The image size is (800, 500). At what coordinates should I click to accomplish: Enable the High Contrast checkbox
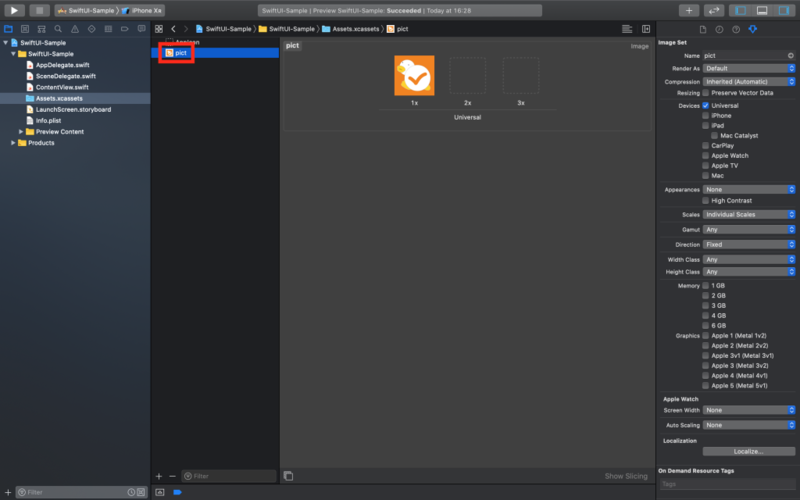[706, 201]
